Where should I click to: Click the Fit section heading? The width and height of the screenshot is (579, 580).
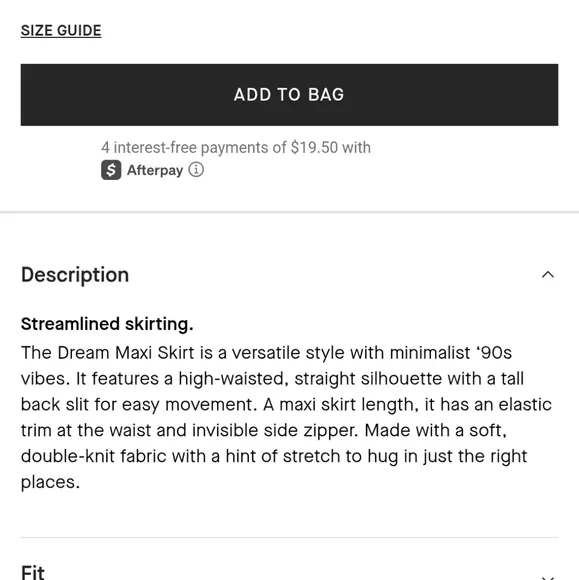point(33,573)
